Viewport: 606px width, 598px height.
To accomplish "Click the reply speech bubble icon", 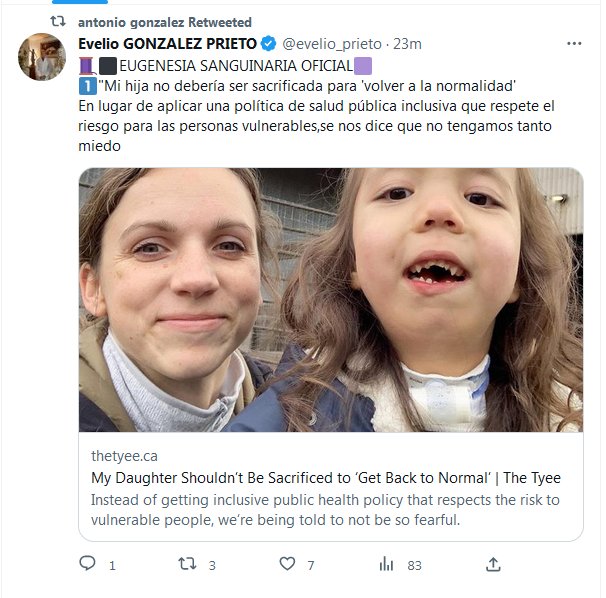I will point(87,564).
